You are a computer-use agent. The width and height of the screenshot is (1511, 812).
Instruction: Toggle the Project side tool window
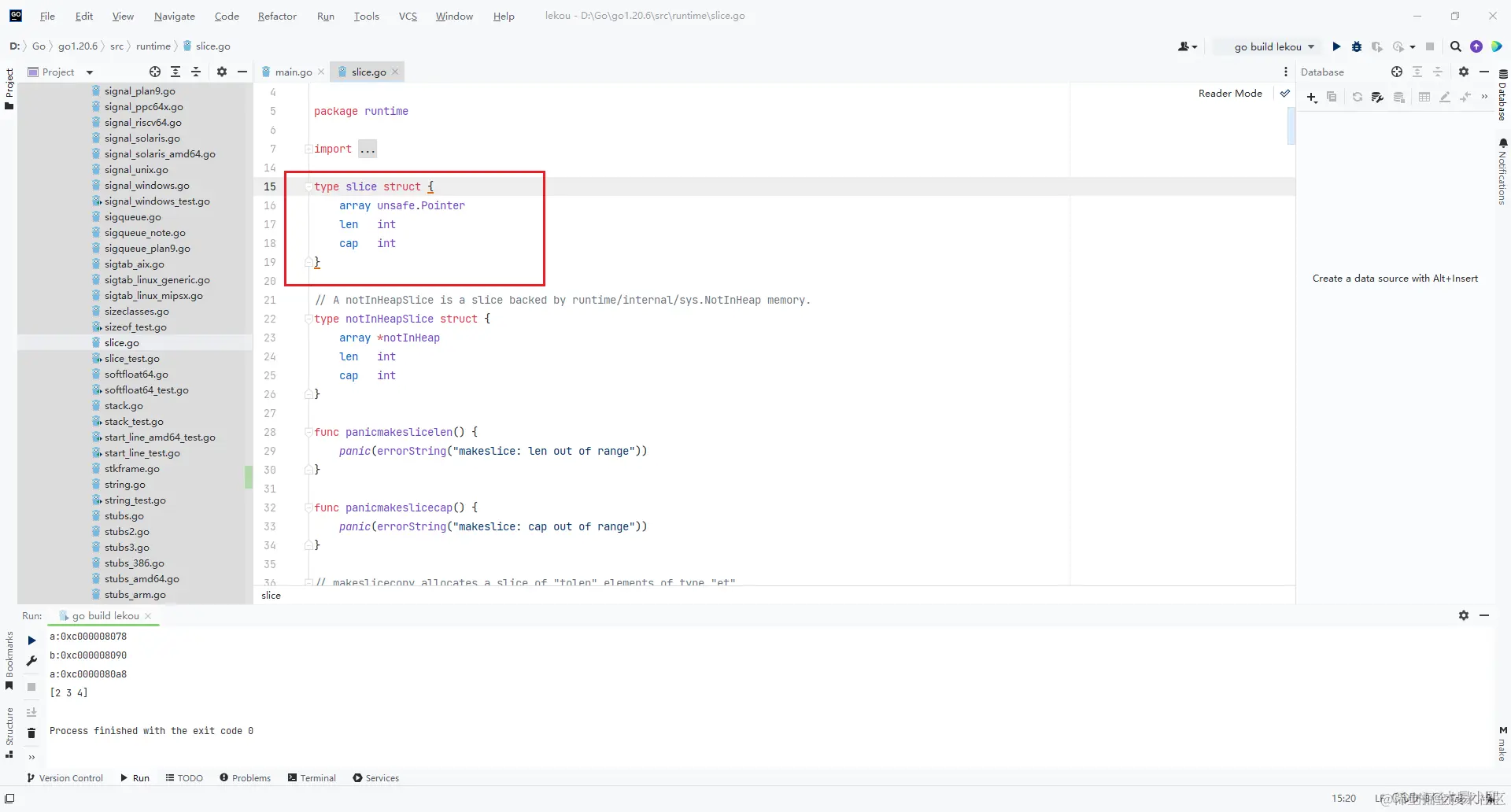tap(9, 88)
